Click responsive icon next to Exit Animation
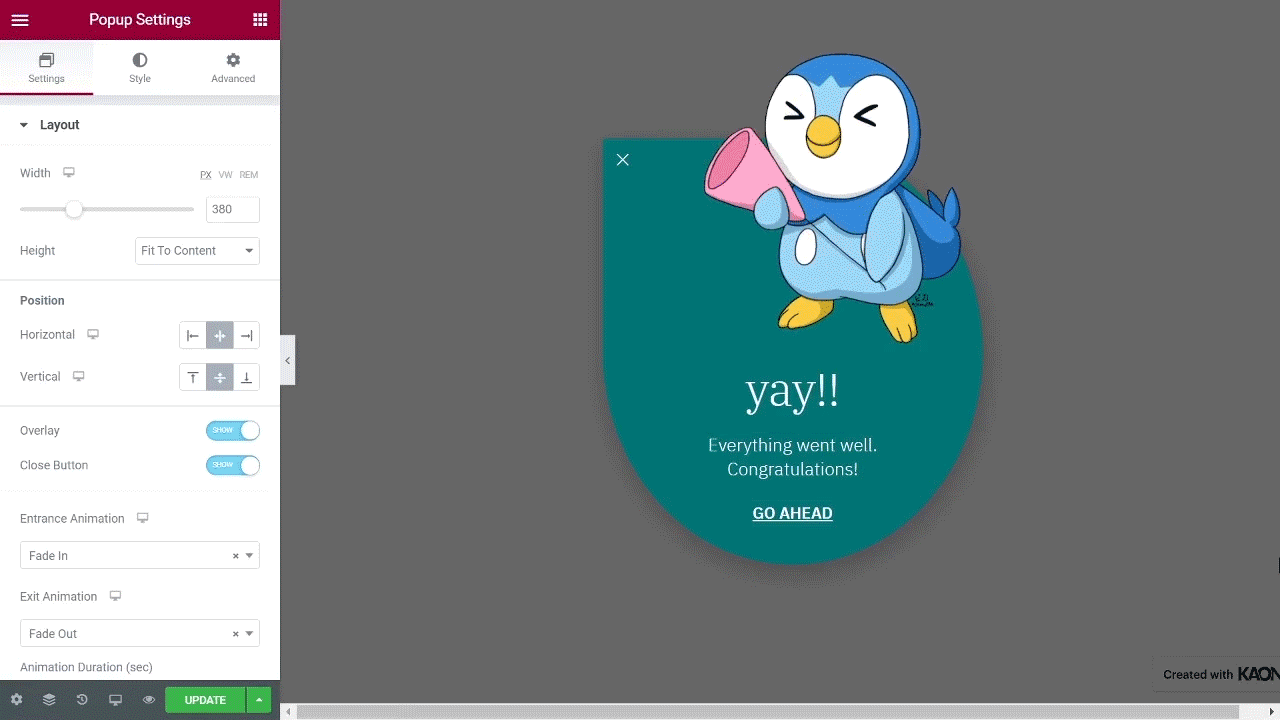The image size is (1280, 720). click(115, 597)
